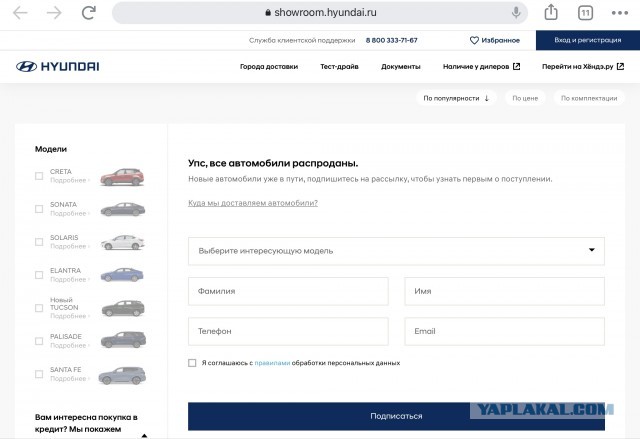The image size is (640, 439).
Task: Reload the page with the refresh icon
Action: coord(89,12)
